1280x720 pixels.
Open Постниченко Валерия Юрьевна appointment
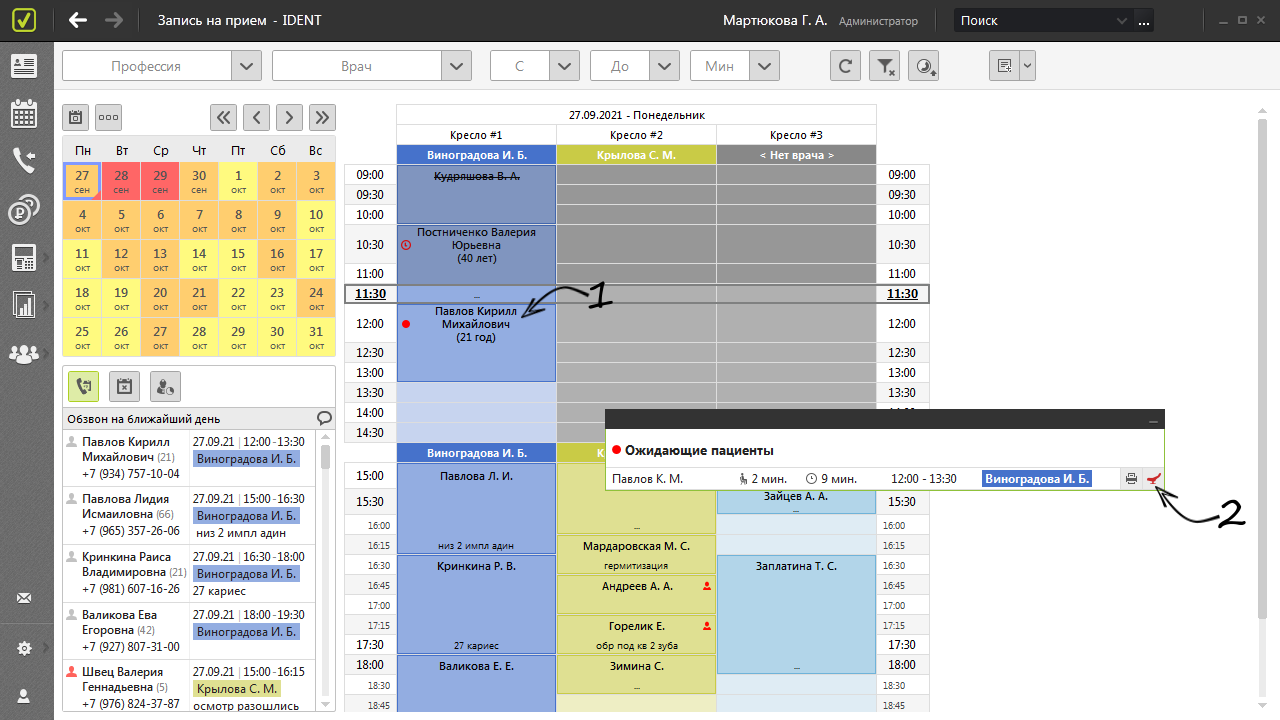tap(476, 254)
